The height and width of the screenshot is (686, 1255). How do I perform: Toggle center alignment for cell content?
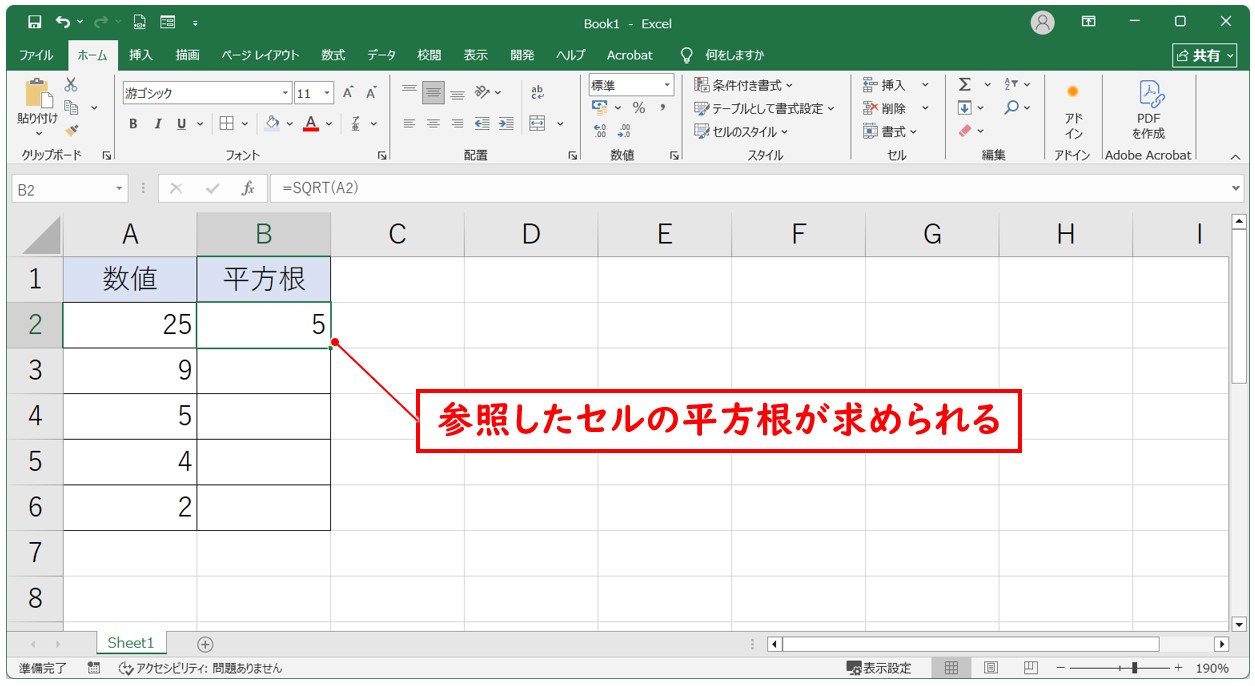432,123
